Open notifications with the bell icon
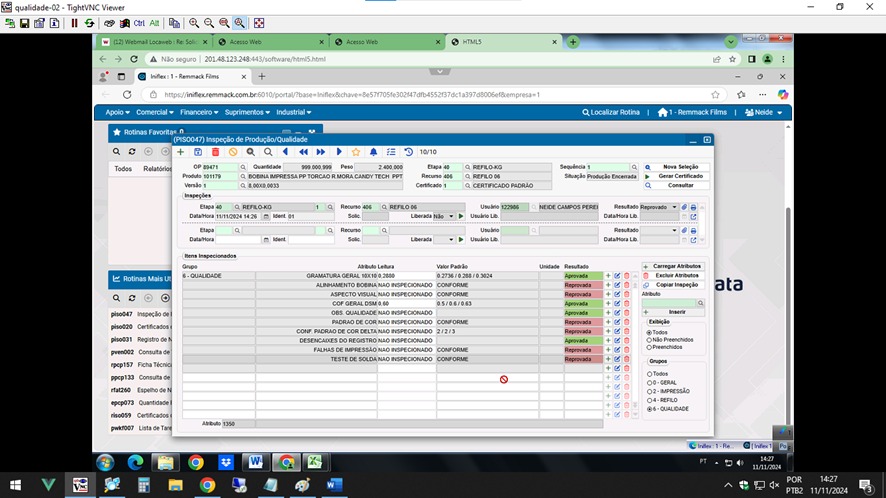 click(373, 152)
